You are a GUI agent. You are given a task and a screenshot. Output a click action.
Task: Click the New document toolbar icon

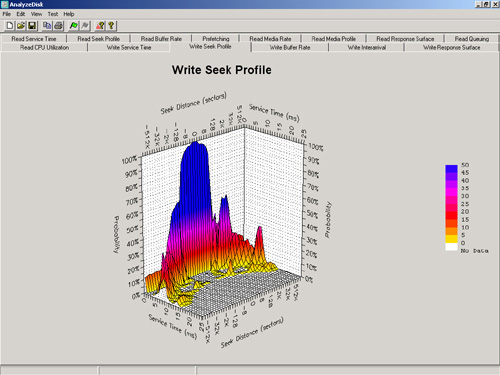[10, 26]
